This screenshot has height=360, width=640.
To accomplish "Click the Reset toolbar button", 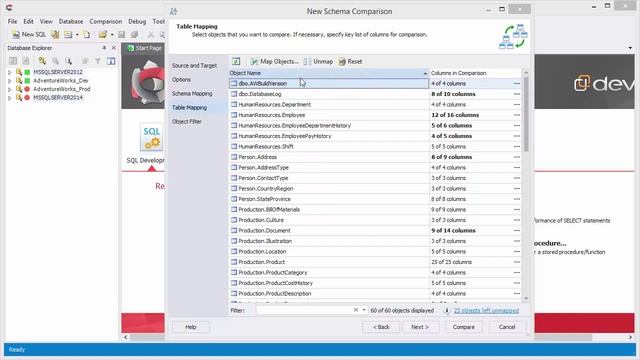I will pyautogui.click(x=350, y=62).
